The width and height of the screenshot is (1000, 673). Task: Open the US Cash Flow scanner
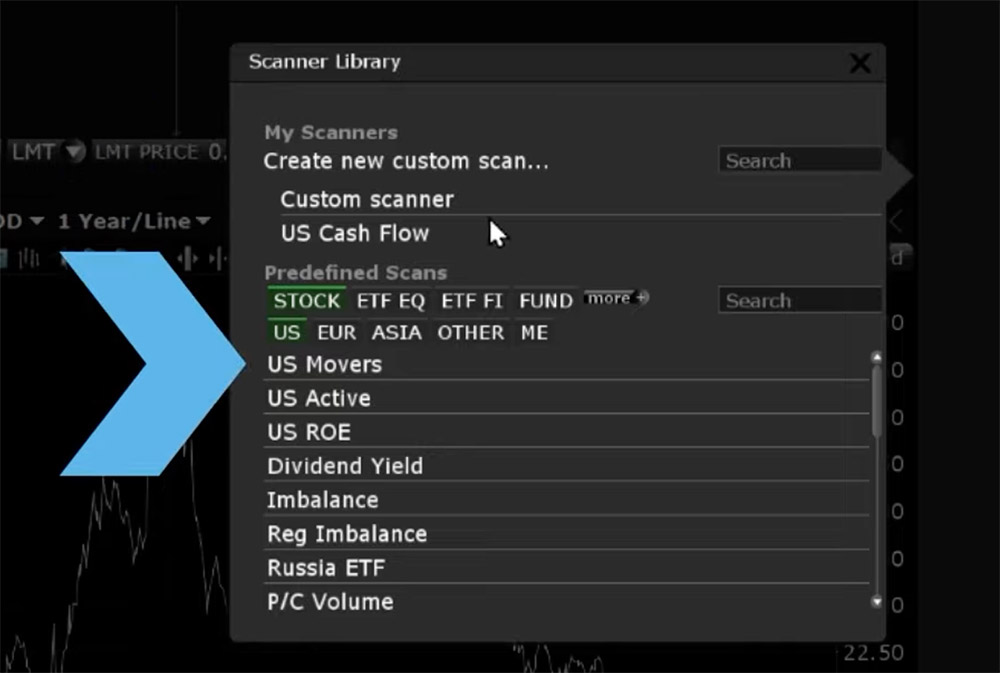[x=354, y=233]
